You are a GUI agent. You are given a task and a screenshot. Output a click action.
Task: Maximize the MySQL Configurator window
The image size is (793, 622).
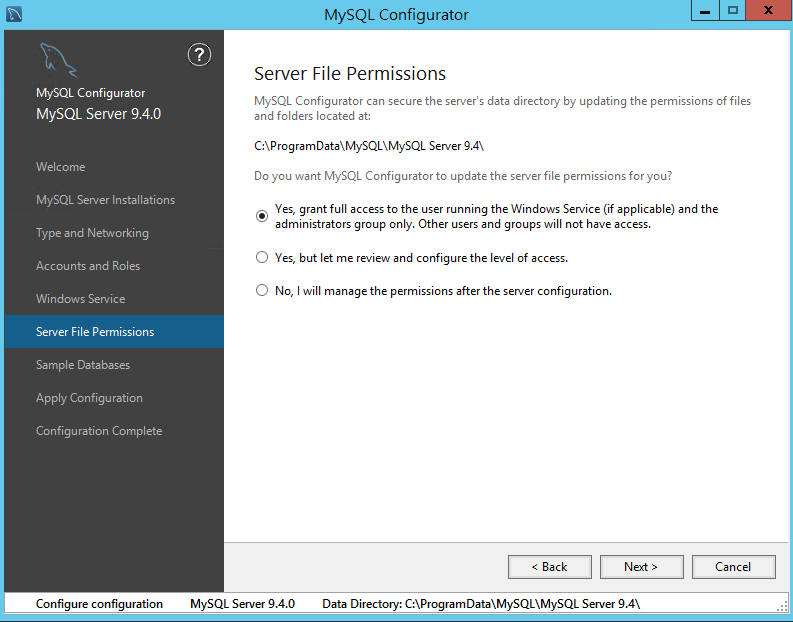point(732,10)
